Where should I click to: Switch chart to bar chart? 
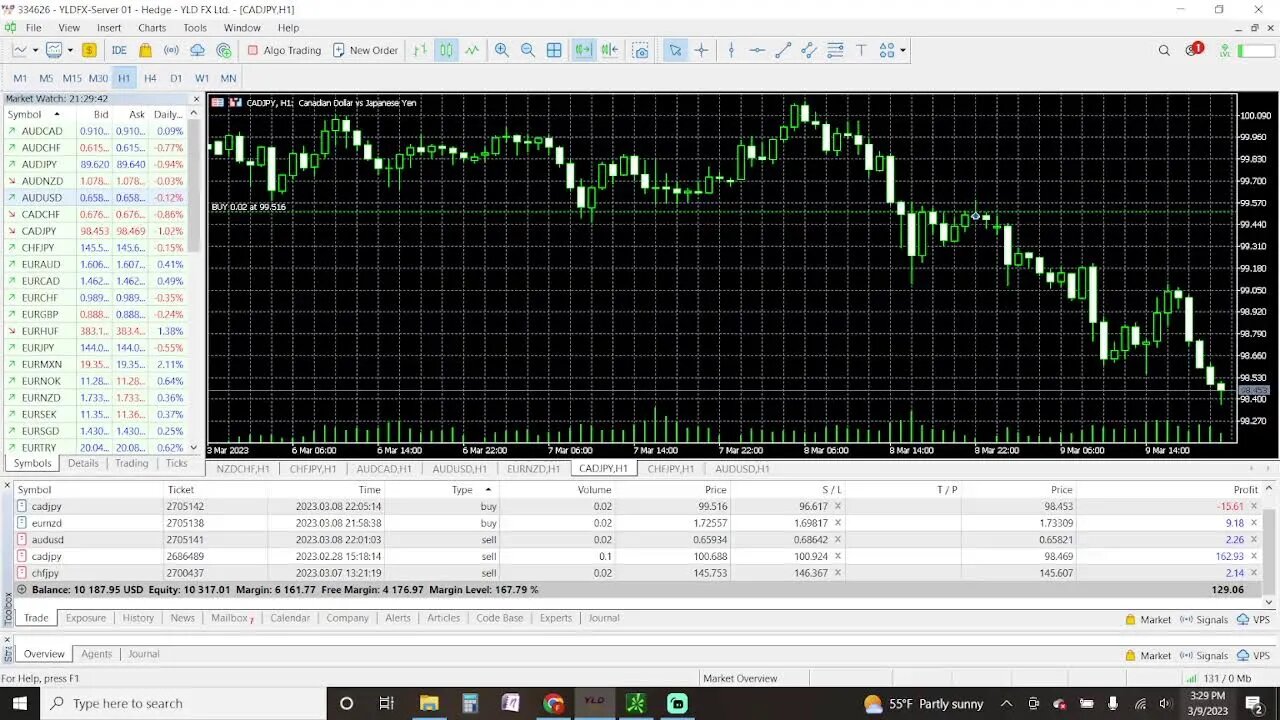[420, 50]
